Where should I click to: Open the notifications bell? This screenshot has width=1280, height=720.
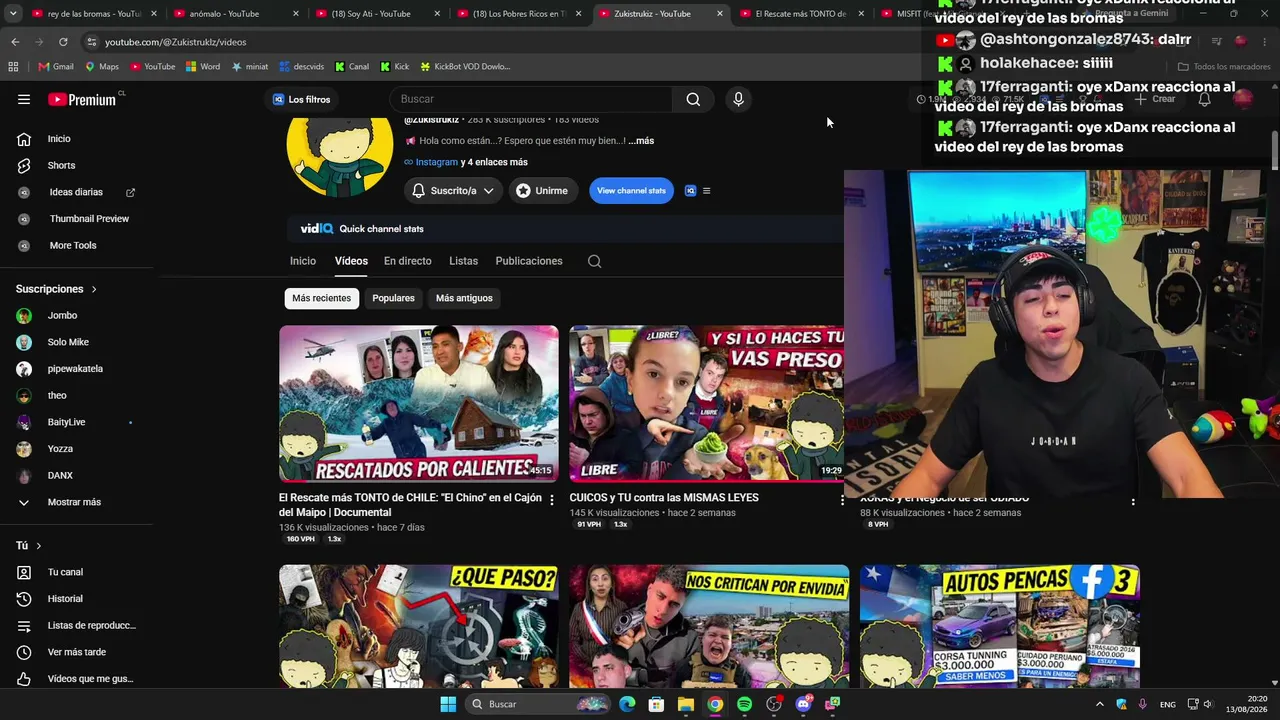click(1205, 99)
